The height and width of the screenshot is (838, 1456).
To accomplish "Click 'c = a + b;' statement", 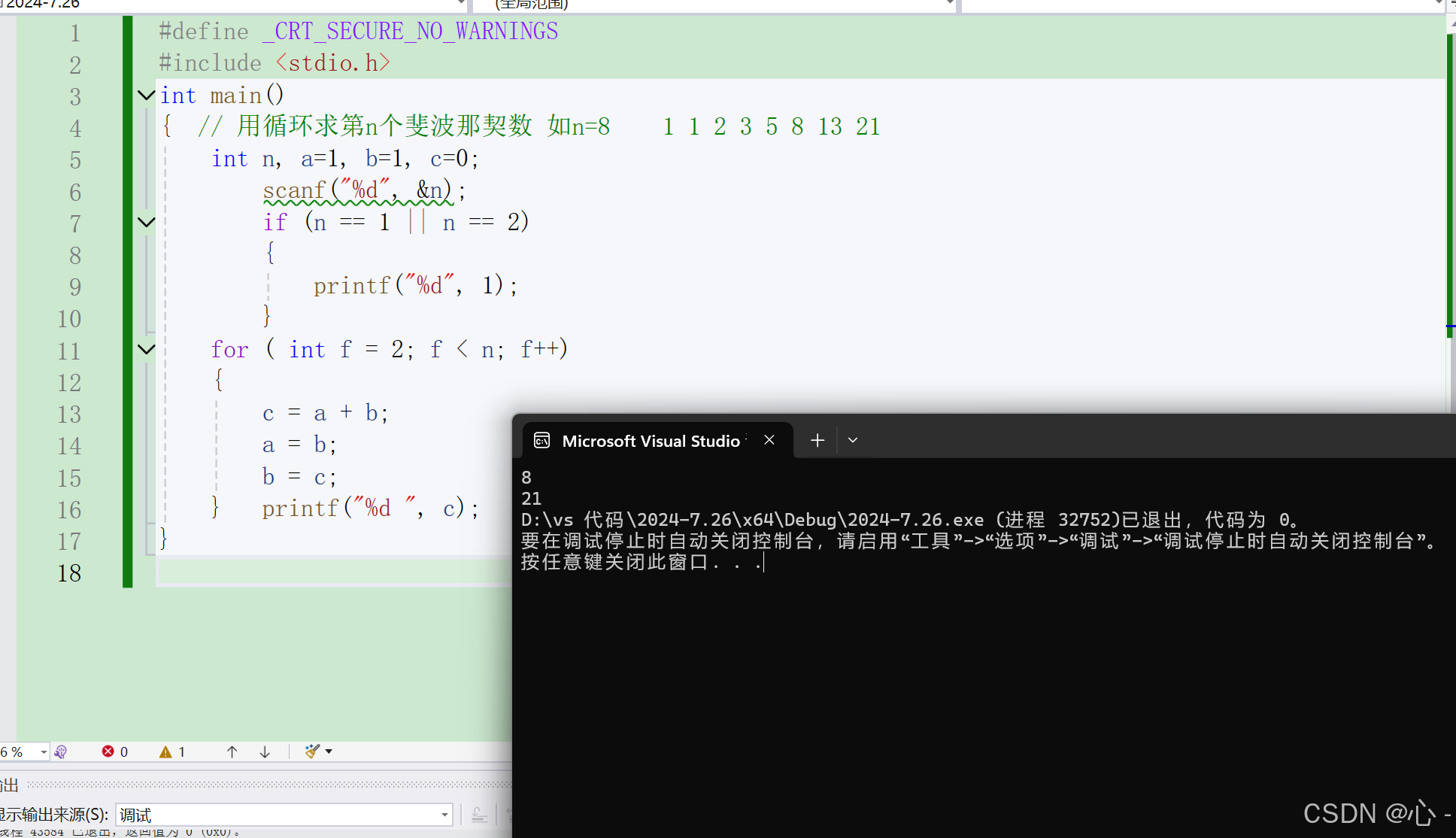I will [326, 413].
